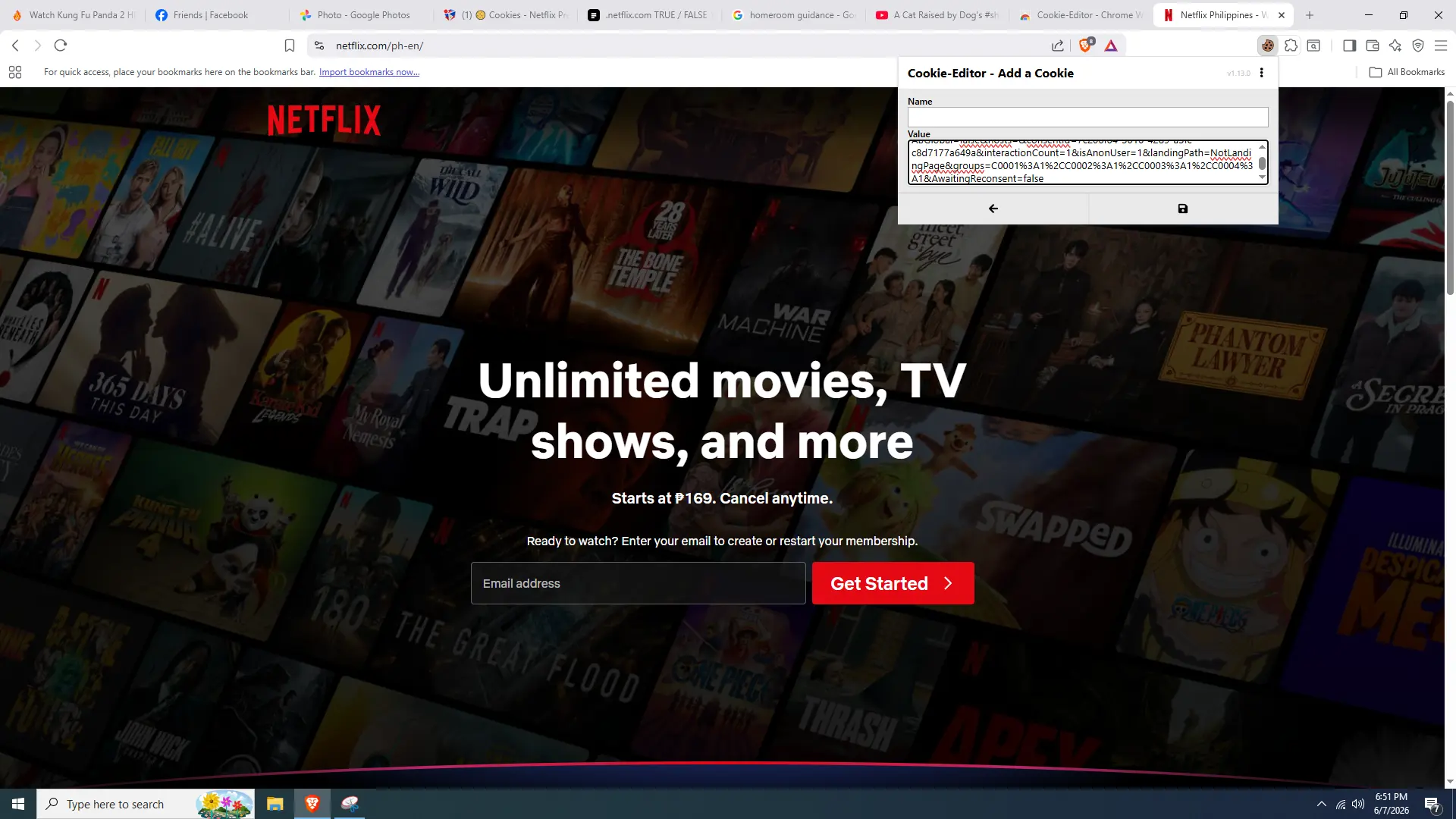Open Windows Start menu
Viewport: 1456px width, 819px height.
click(x=18, y=804)
